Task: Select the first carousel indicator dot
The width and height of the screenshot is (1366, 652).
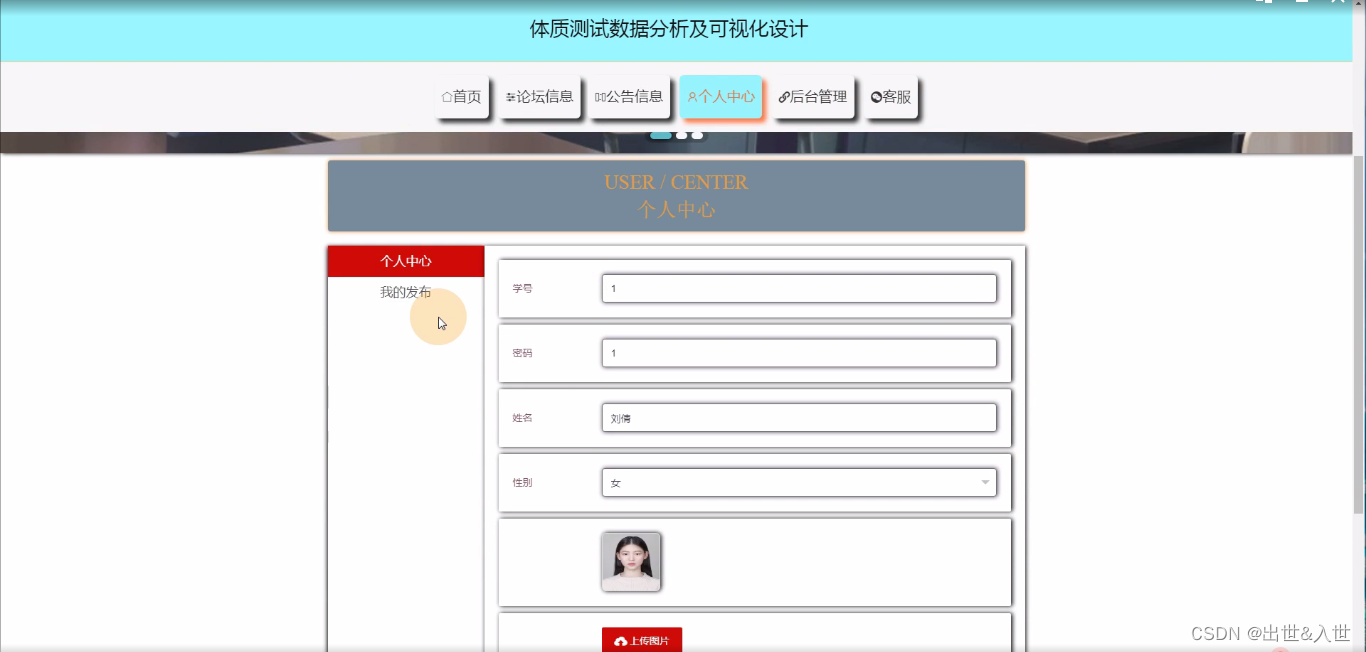Action: click(661, 135)
